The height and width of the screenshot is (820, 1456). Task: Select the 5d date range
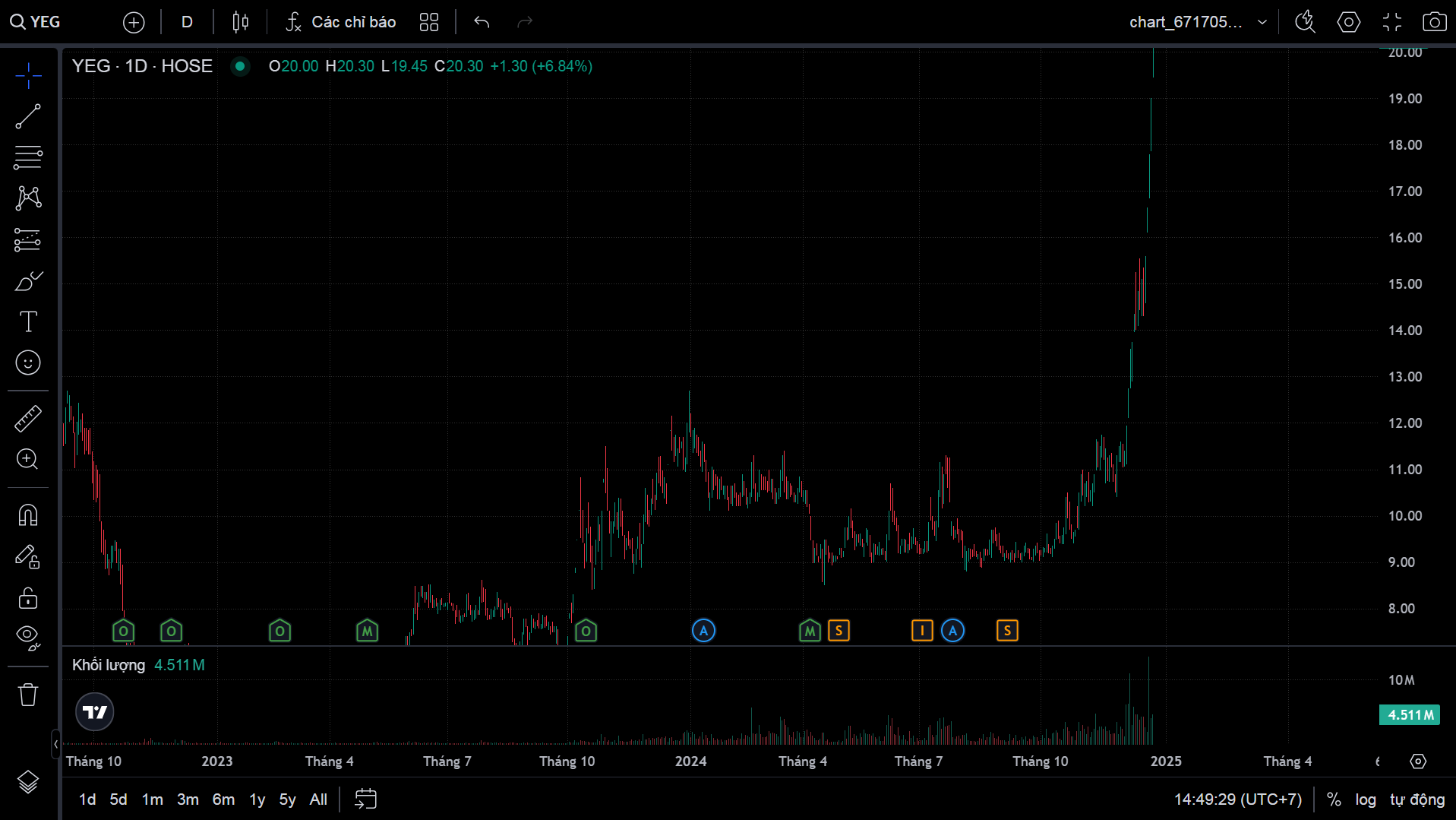118,799
